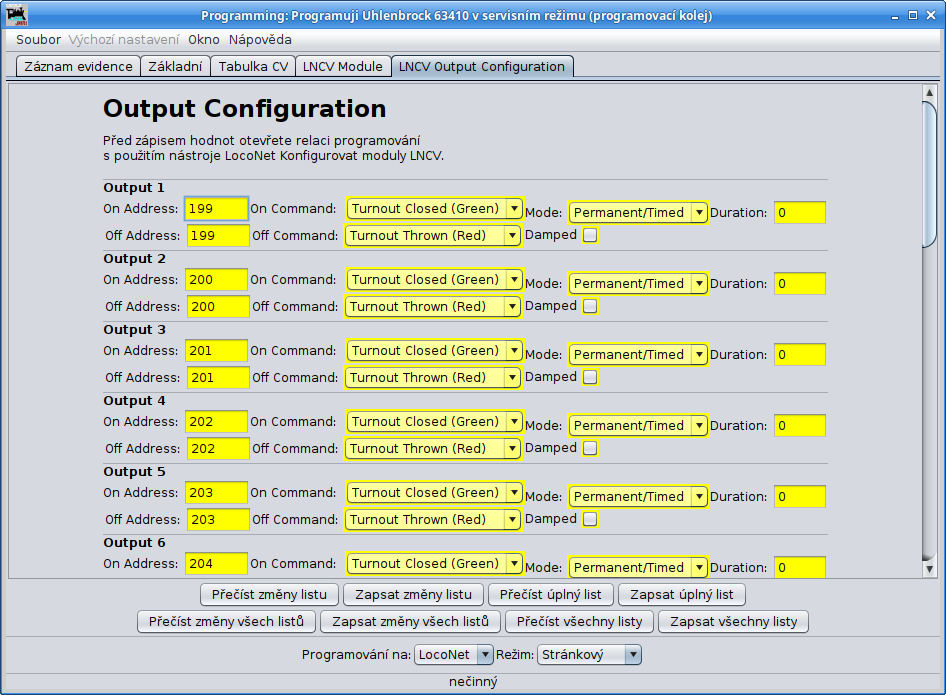Click the scrollbar down arrow

(x=929, y=568)
